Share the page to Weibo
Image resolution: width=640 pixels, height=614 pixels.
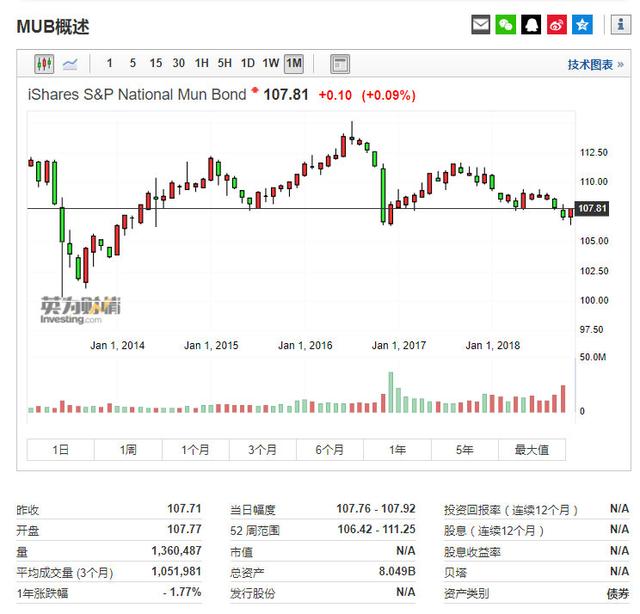pyautogui.click(x=557, y=24)
